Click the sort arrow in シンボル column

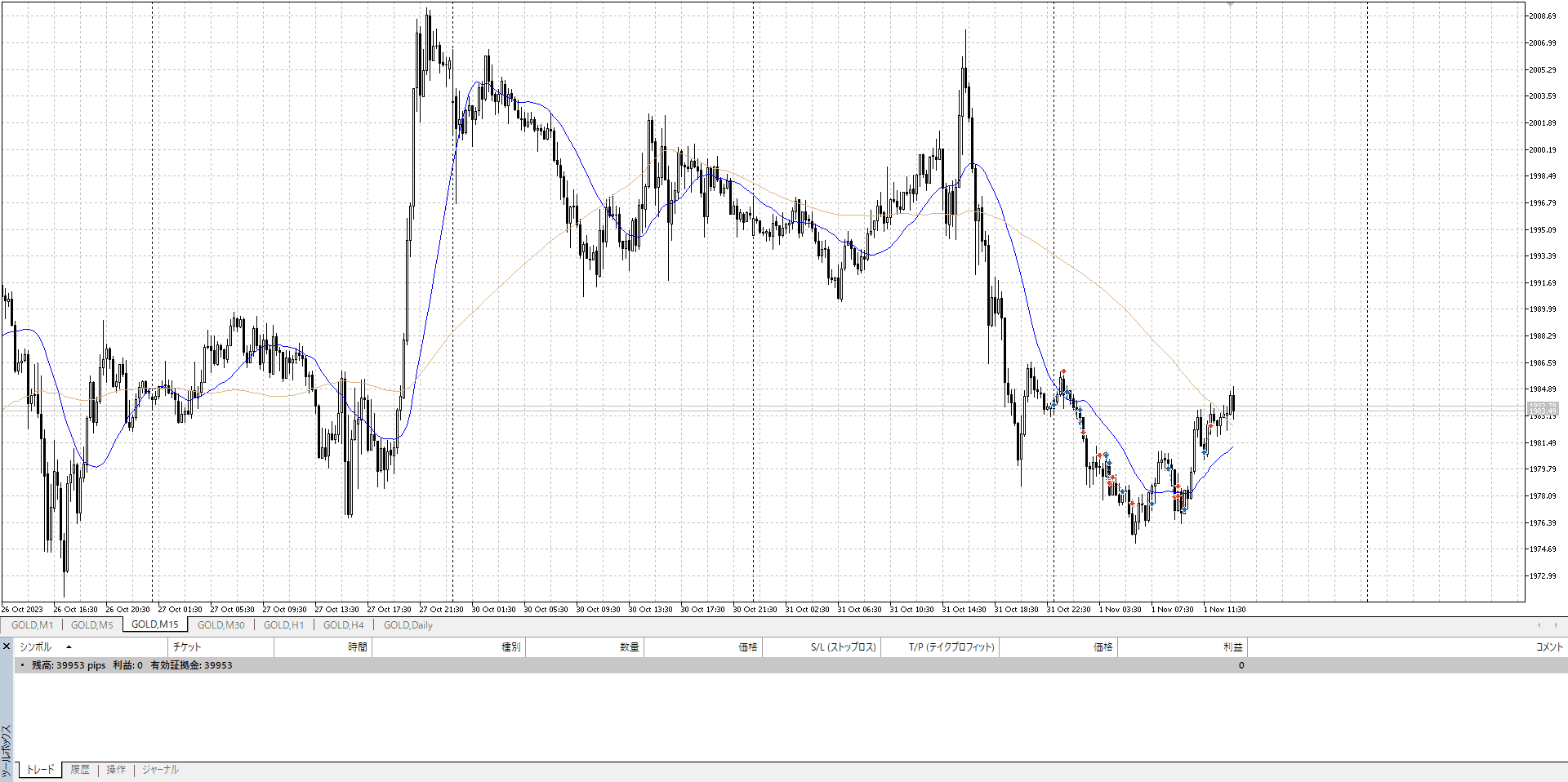69,647
